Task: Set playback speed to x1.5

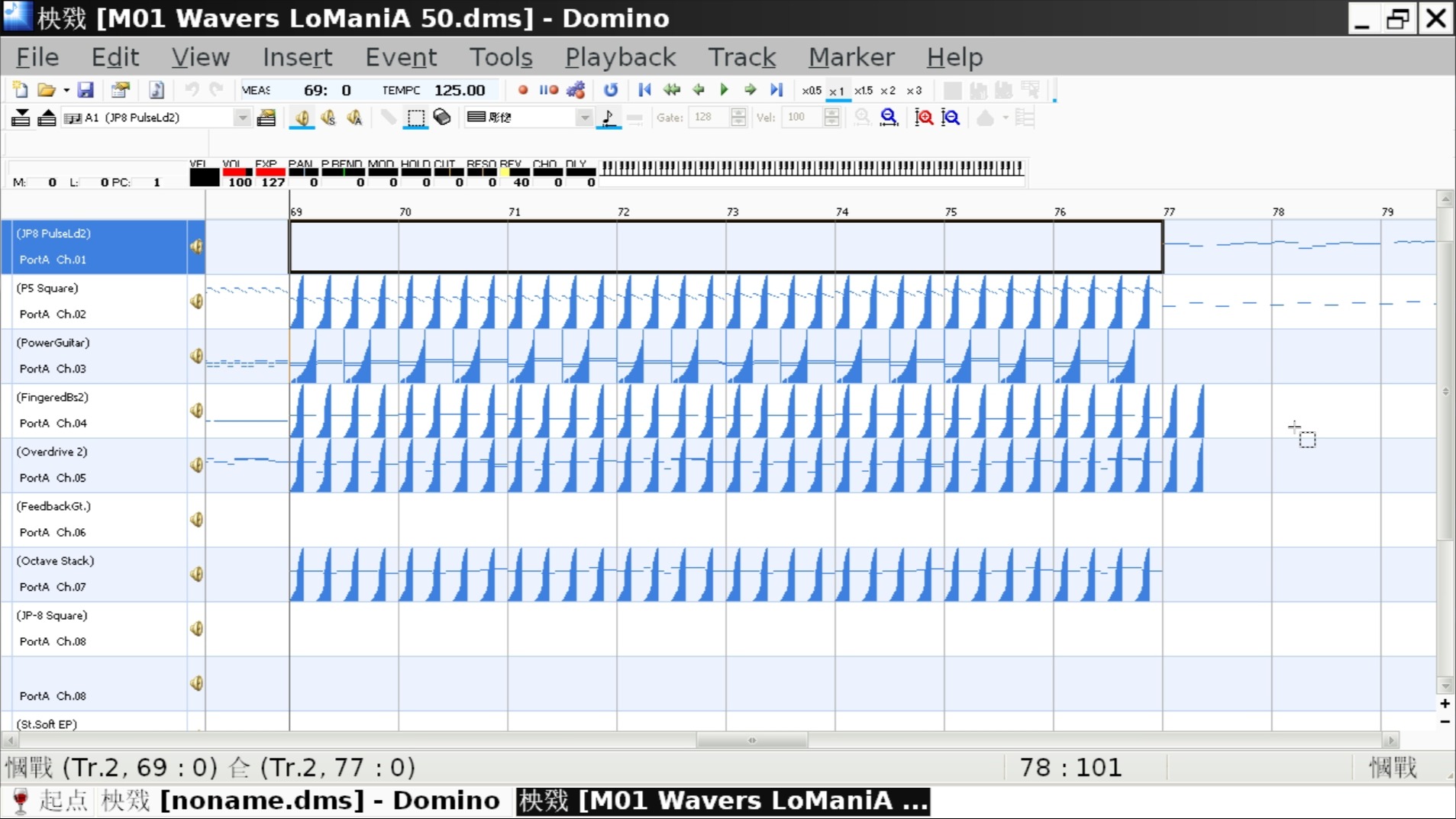Action: click(x=864, y=90)
